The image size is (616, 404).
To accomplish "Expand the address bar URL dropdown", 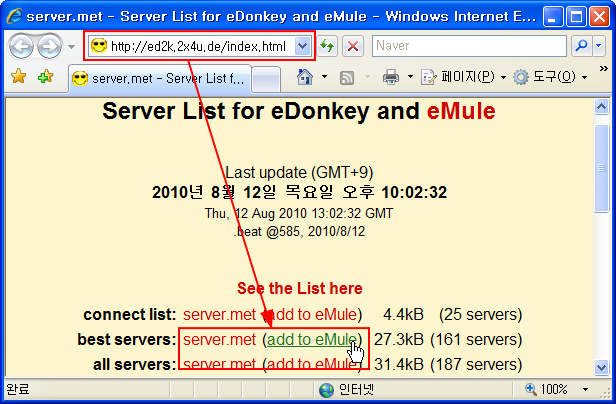I will [302, 46].
